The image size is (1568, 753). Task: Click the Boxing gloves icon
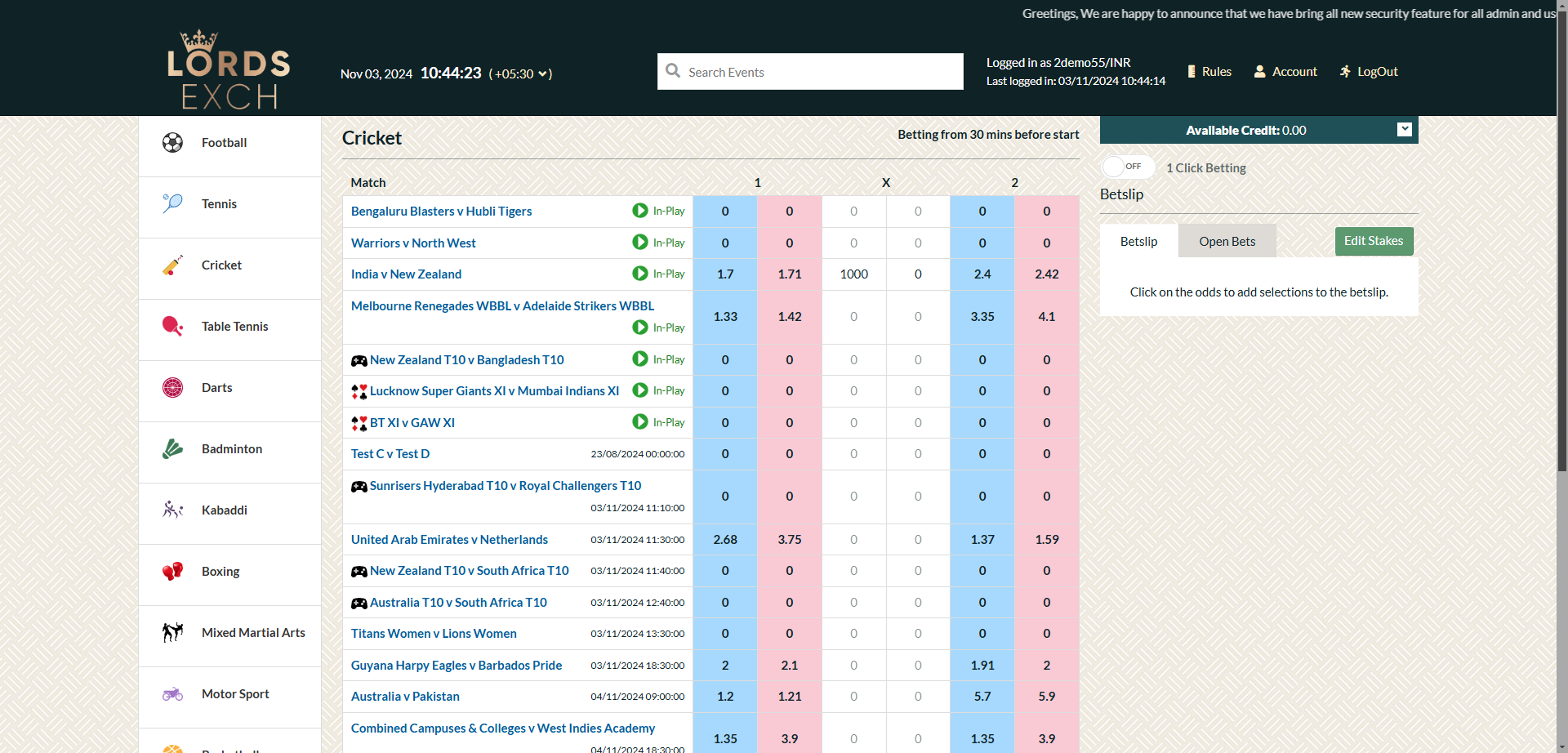172,571
